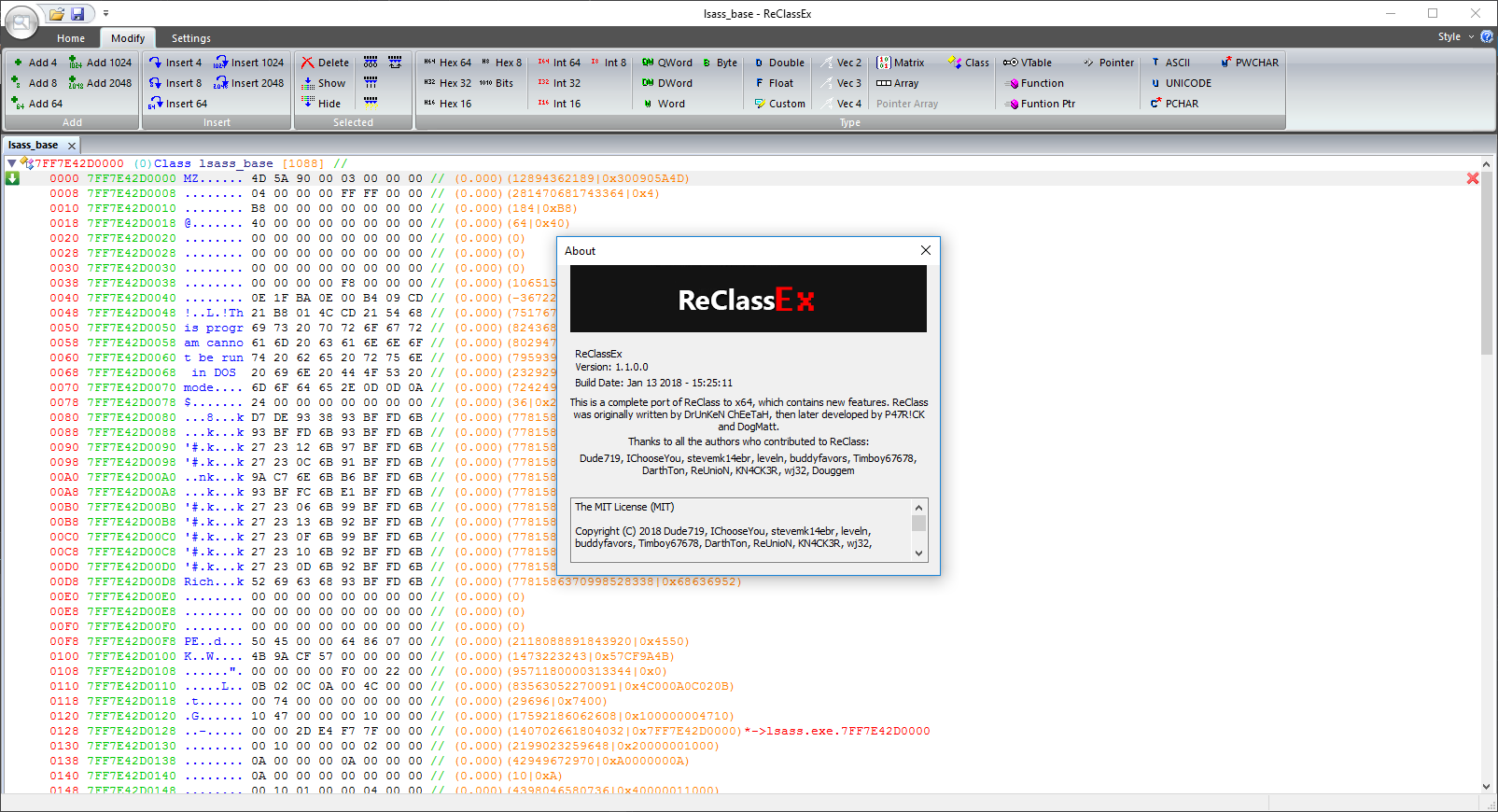Set type to Matrix
This screenshot has width=1498, height=812.
coord(901,63)
